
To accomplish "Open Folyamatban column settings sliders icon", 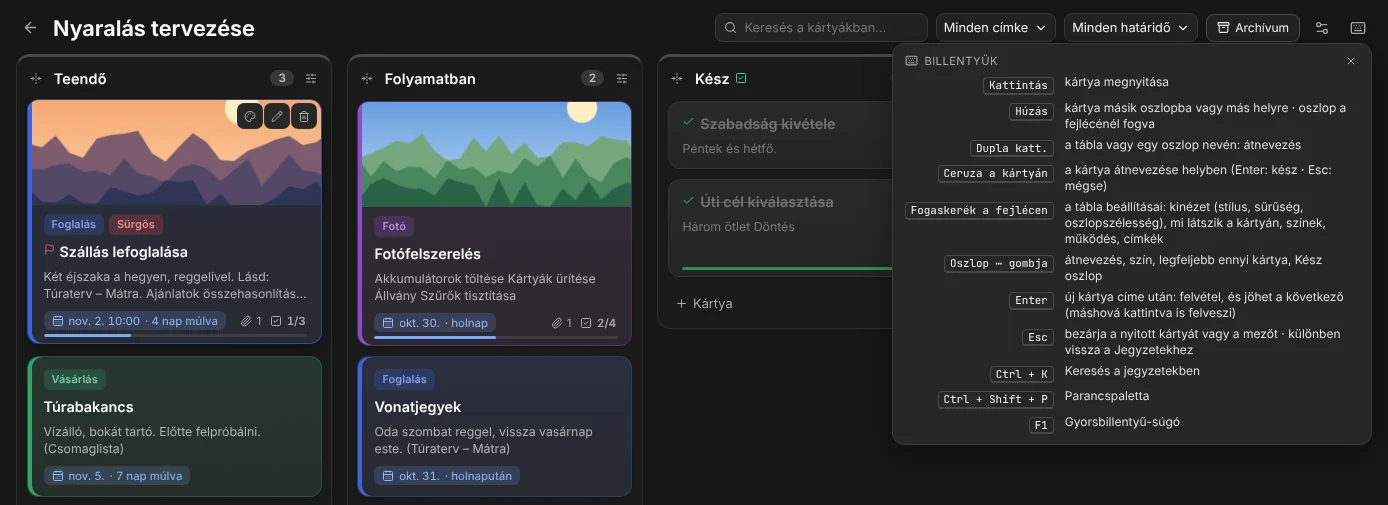I will point(622,78).
